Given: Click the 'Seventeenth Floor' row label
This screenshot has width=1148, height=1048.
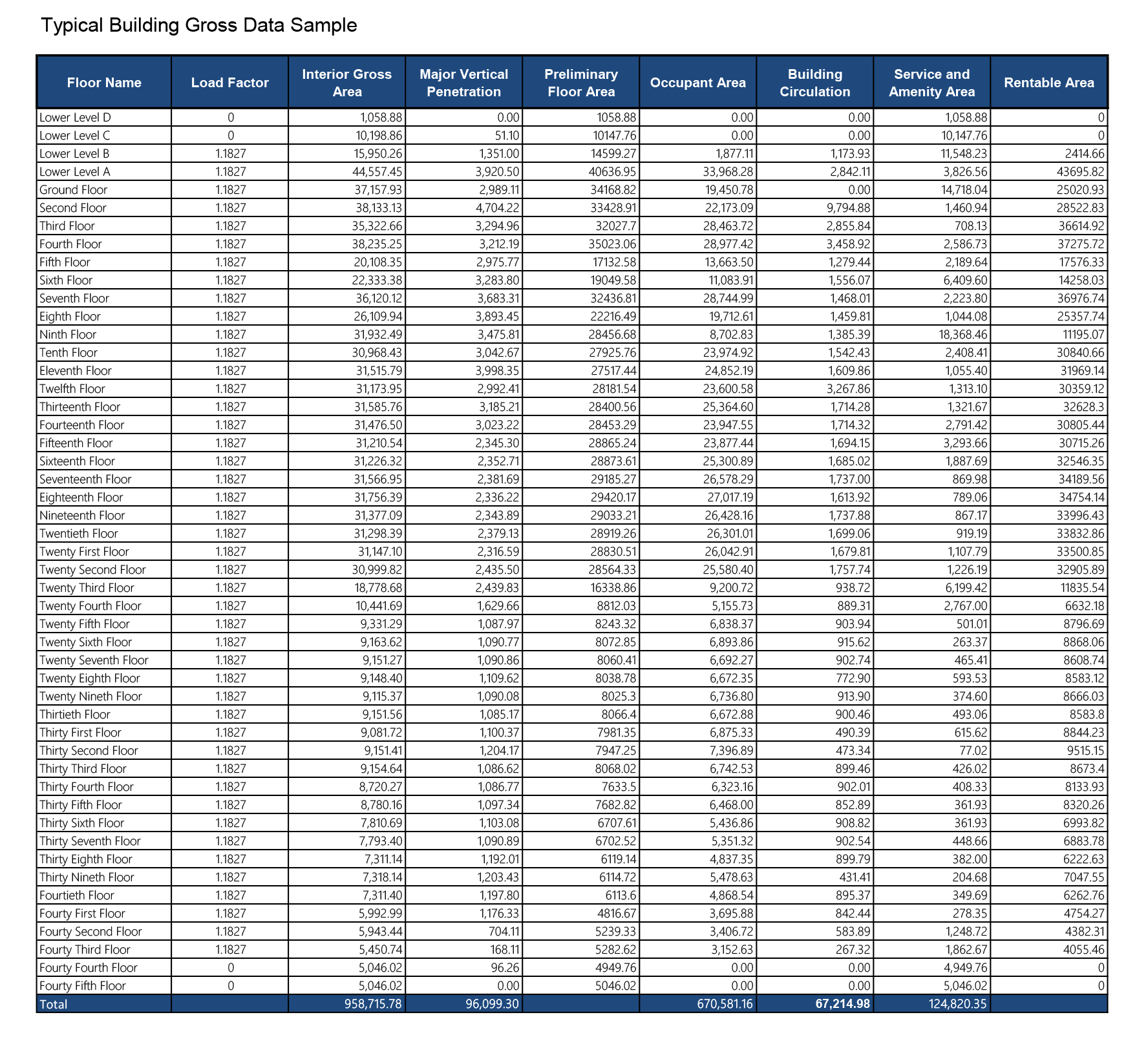Looking at the screenshot, I should 85,479.
